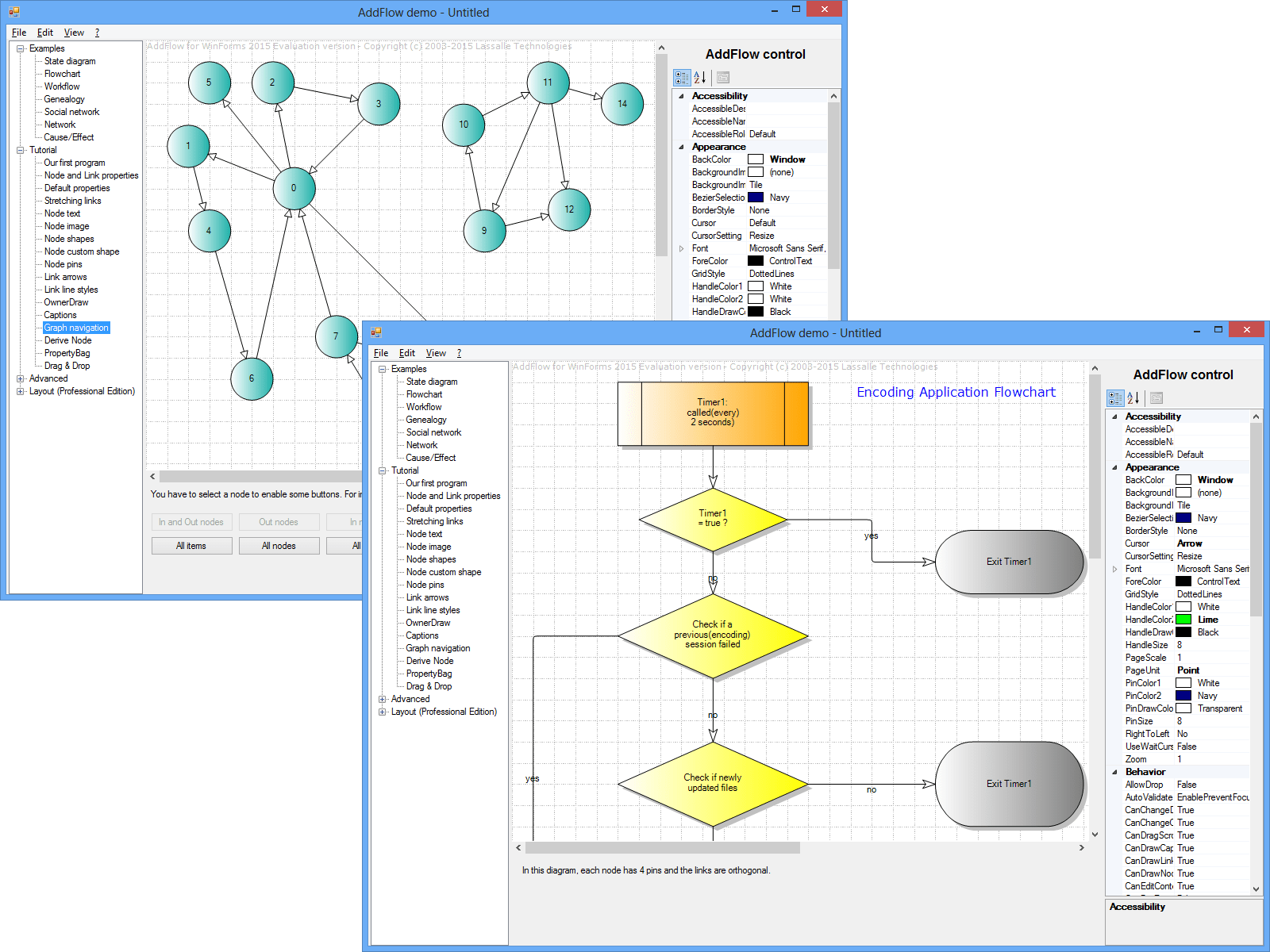Click Cursor Arrow value in front property grid
Screen dimensions: 1270x952
point(1189,543)
